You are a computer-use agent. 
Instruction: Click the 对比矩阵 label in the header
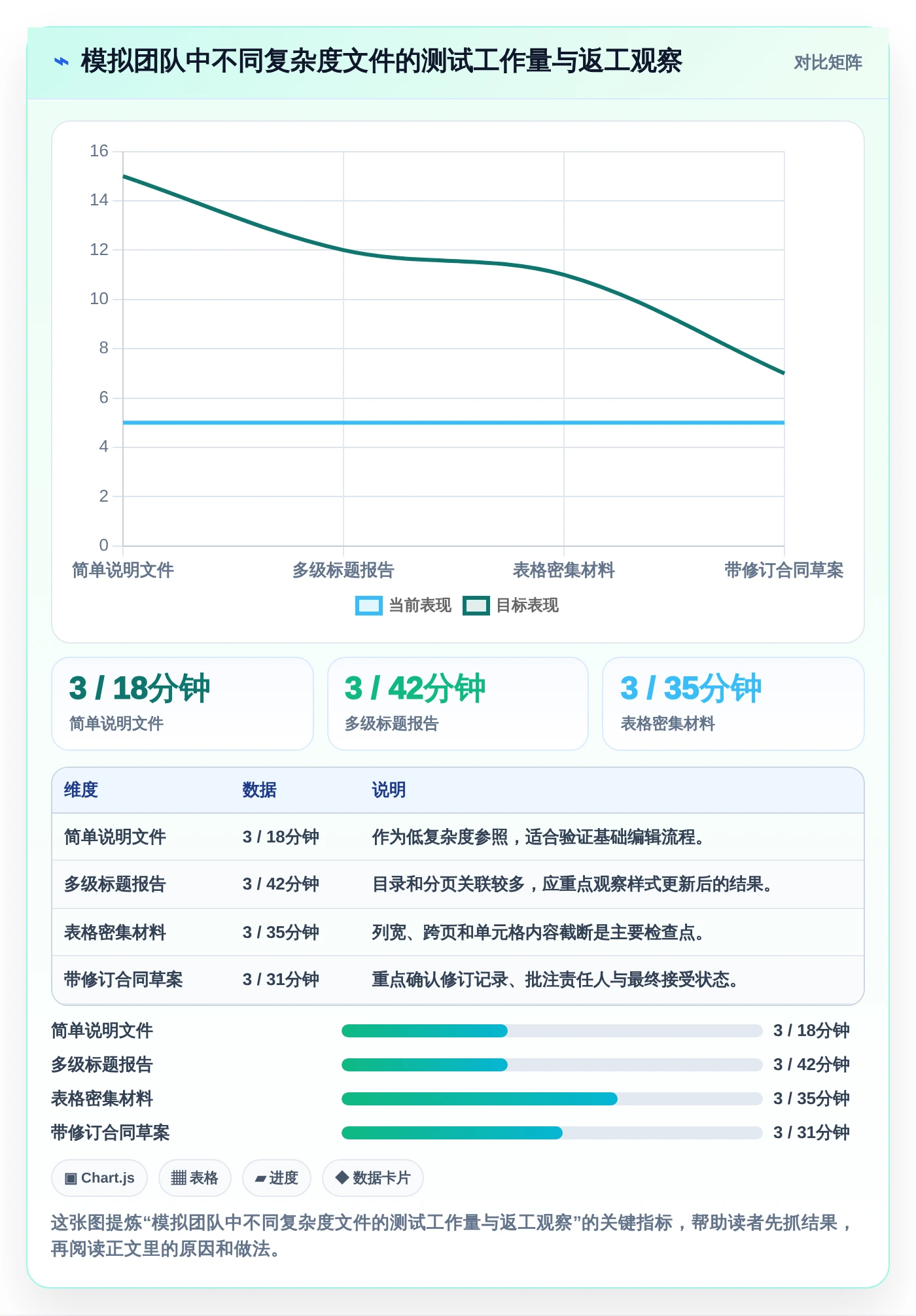pyautogui.click(x=828, y=62)
